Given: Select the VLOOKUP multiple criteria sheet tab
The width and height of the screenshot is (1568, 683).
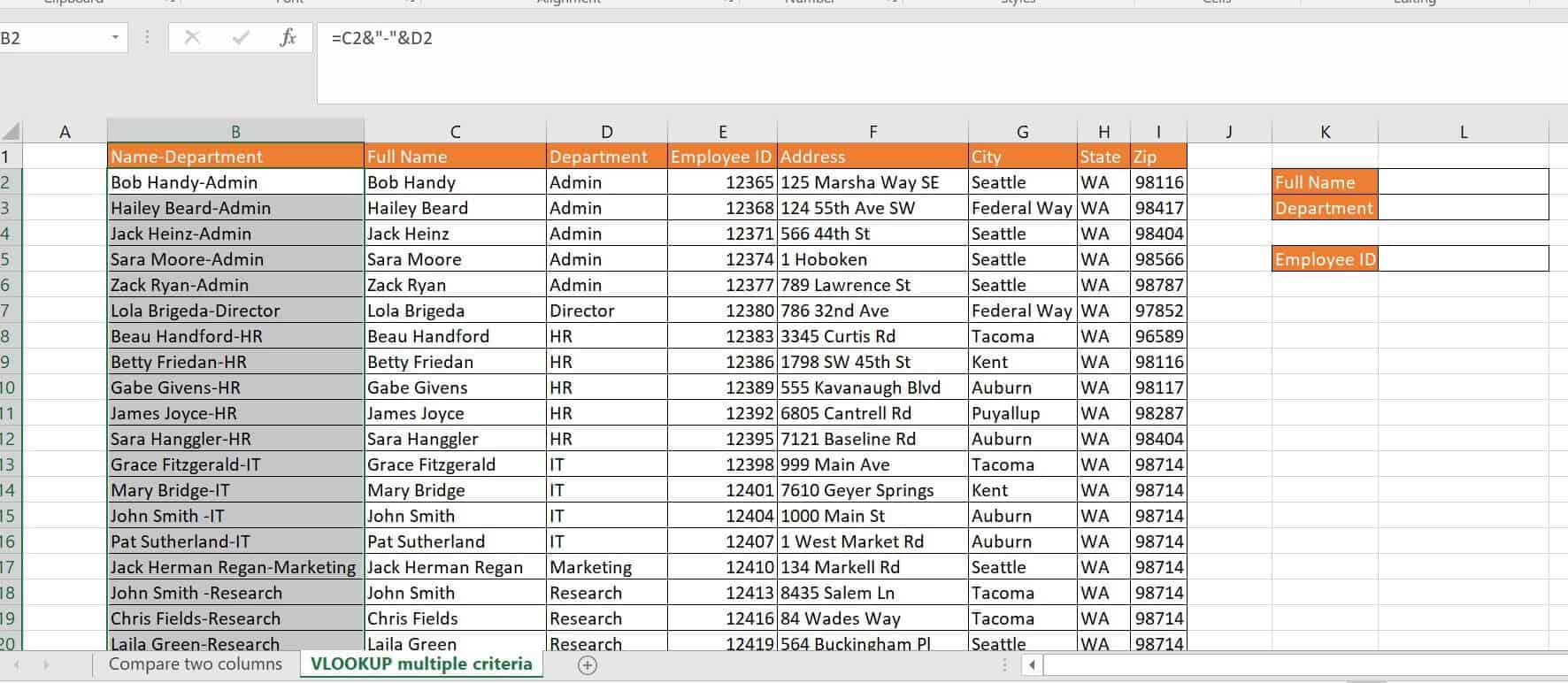Looking at the screenshot, I should [421, 664].
